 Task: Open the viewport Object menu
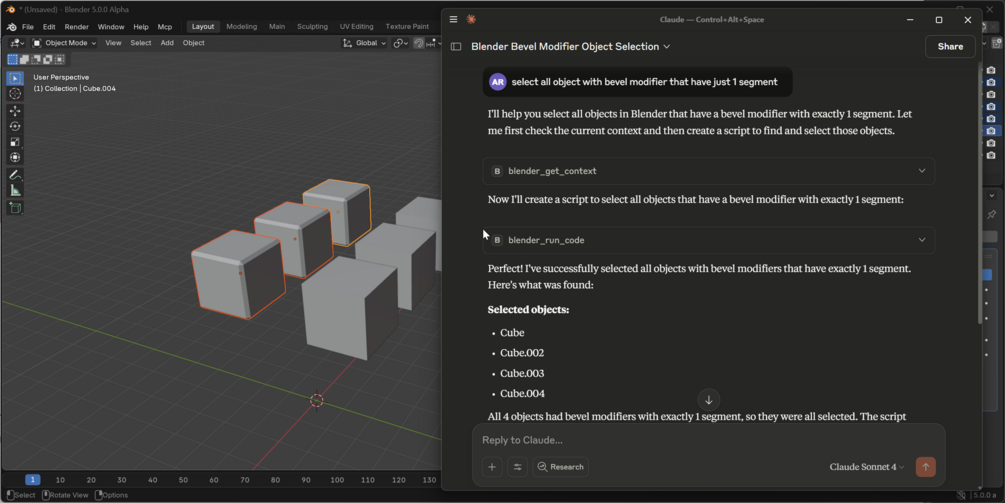194,43
